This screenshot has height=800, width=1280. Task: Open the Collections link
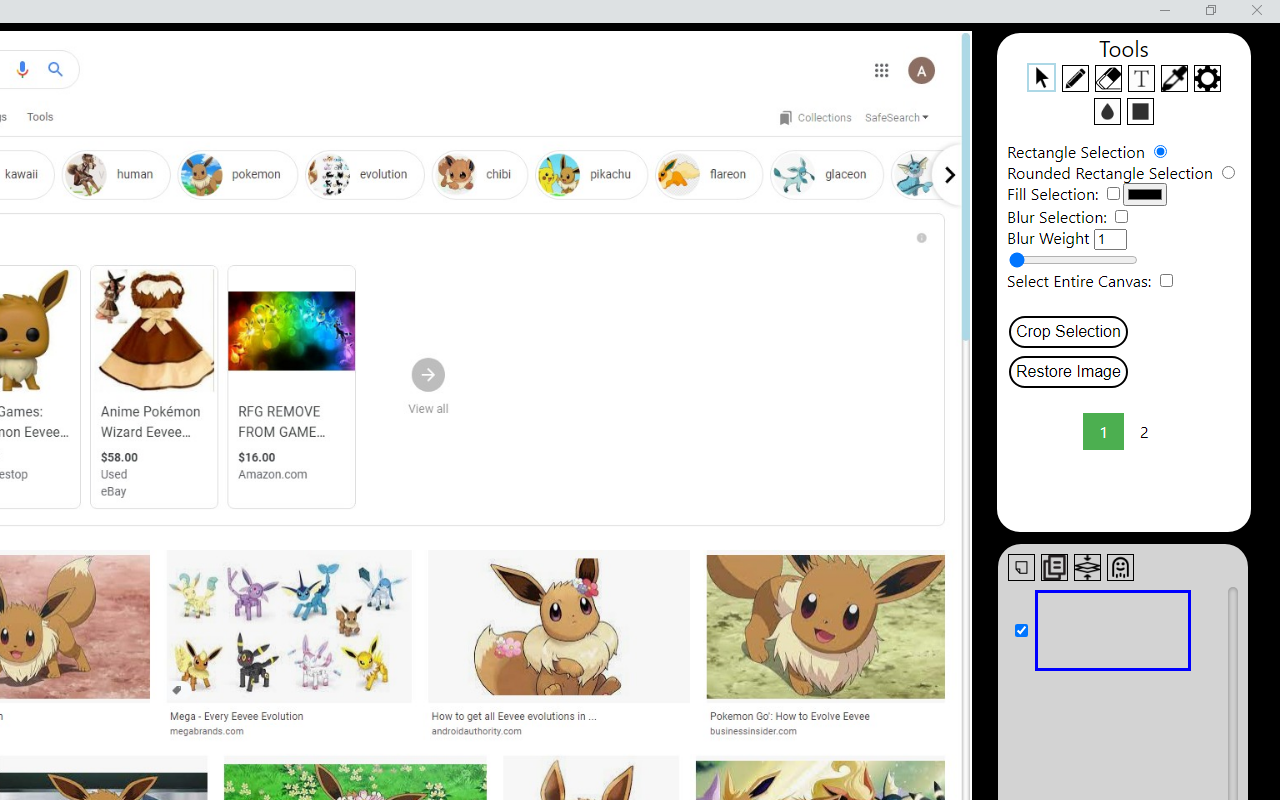[824, 118]
